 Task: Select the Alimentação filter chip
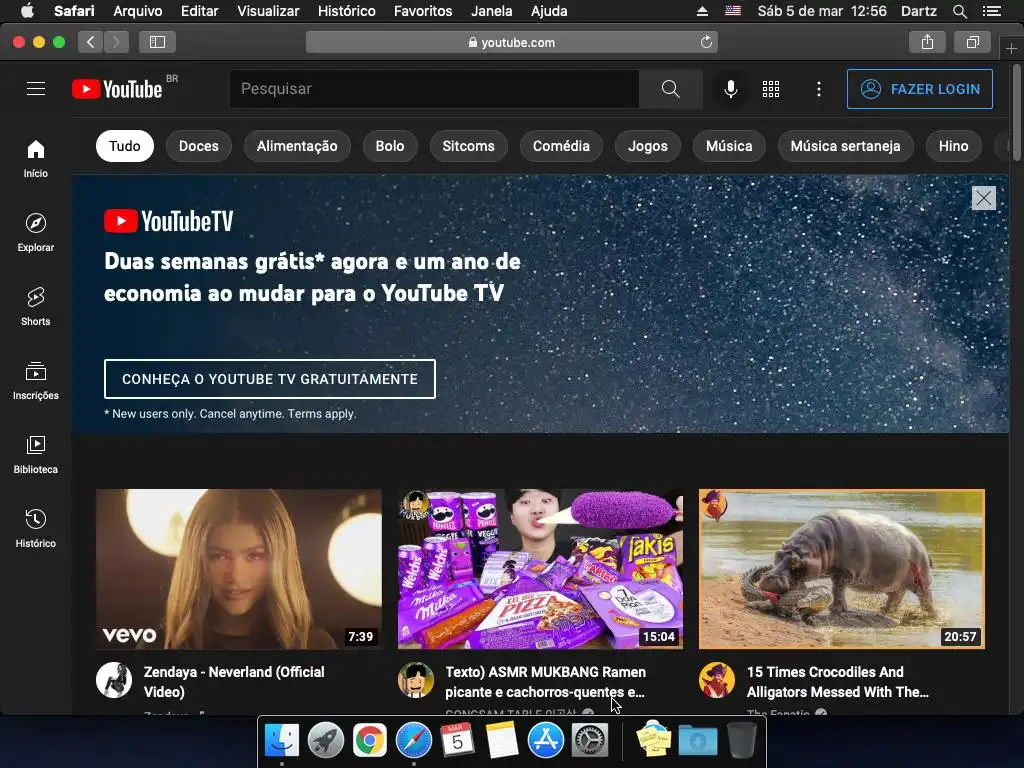click(x=297, y=146)
